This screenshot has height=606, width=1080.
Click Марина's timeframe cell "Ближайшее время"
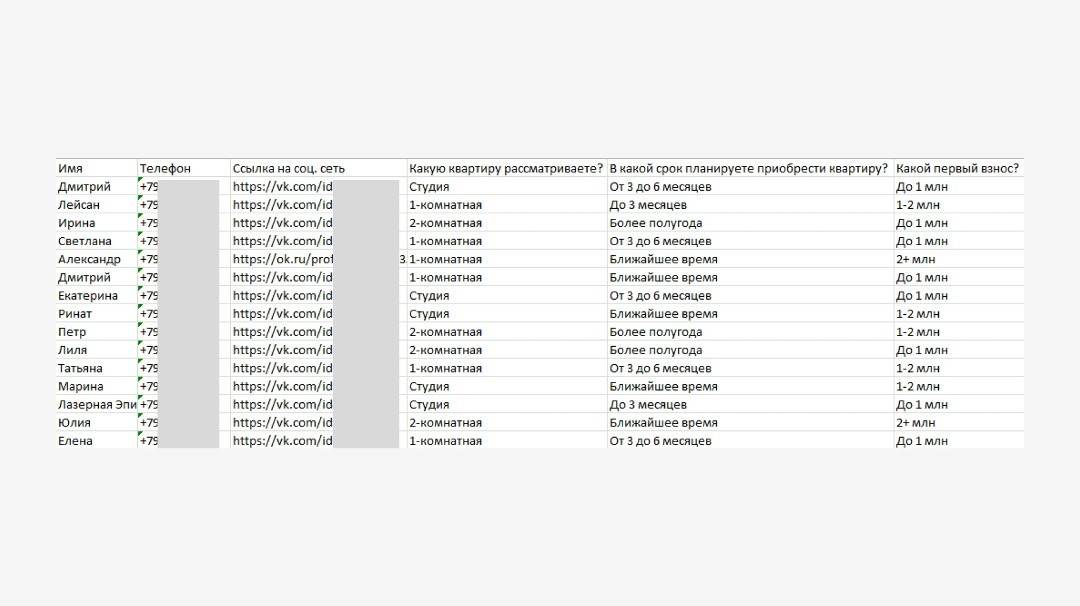663,387
